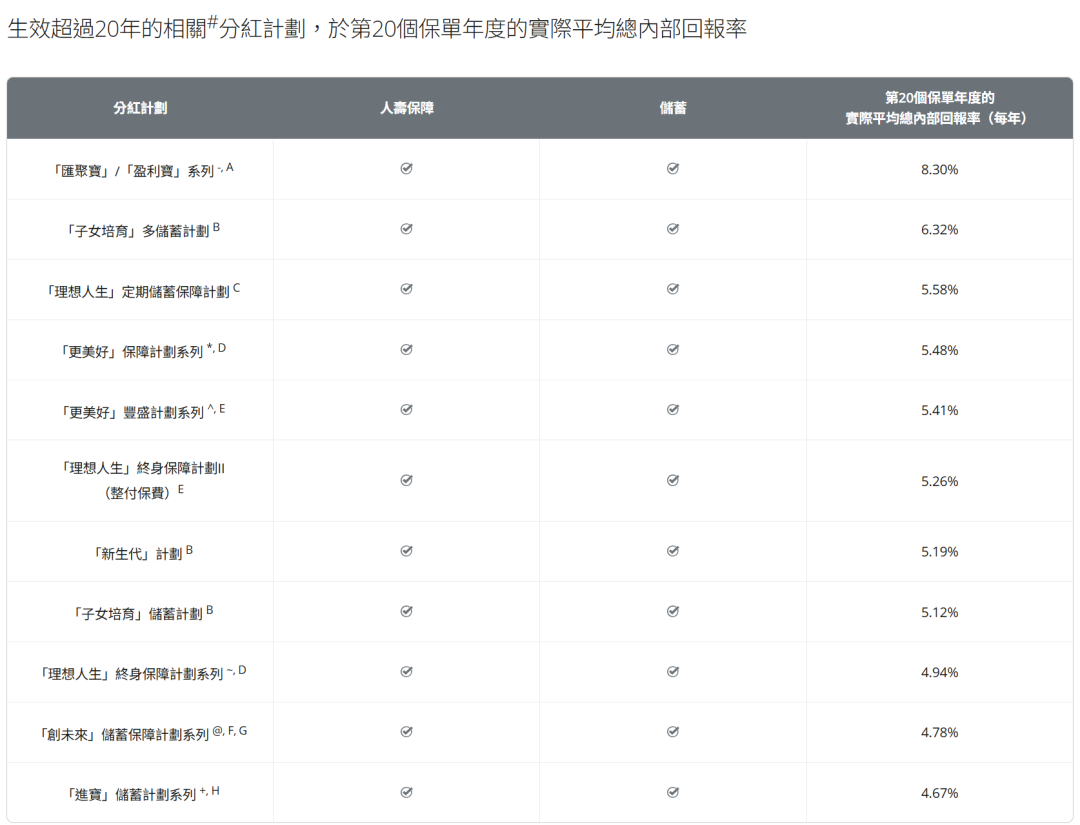Click life protection check icon for 「新生代」計劃

click(406, 551)
